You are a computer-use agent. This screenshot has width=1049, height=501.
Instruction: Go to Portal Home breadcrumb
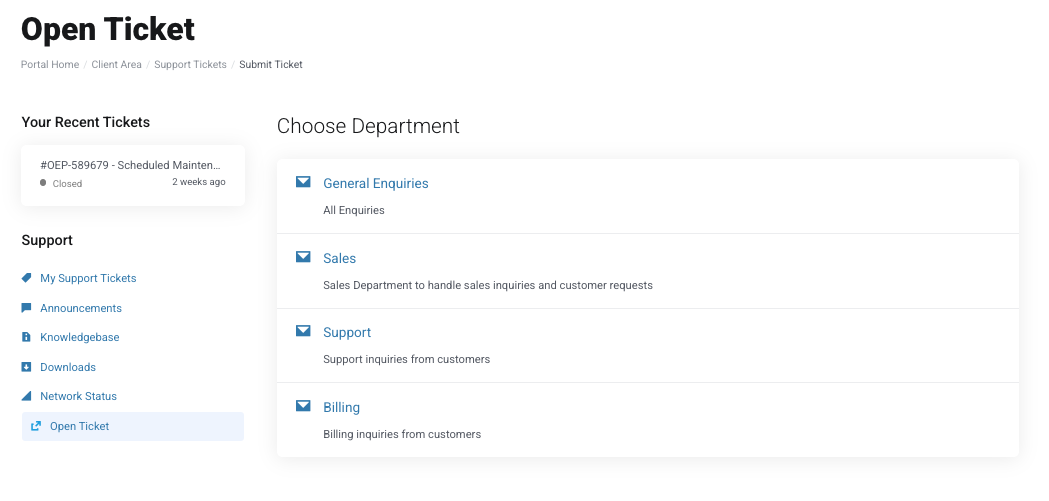pos(50,64)
